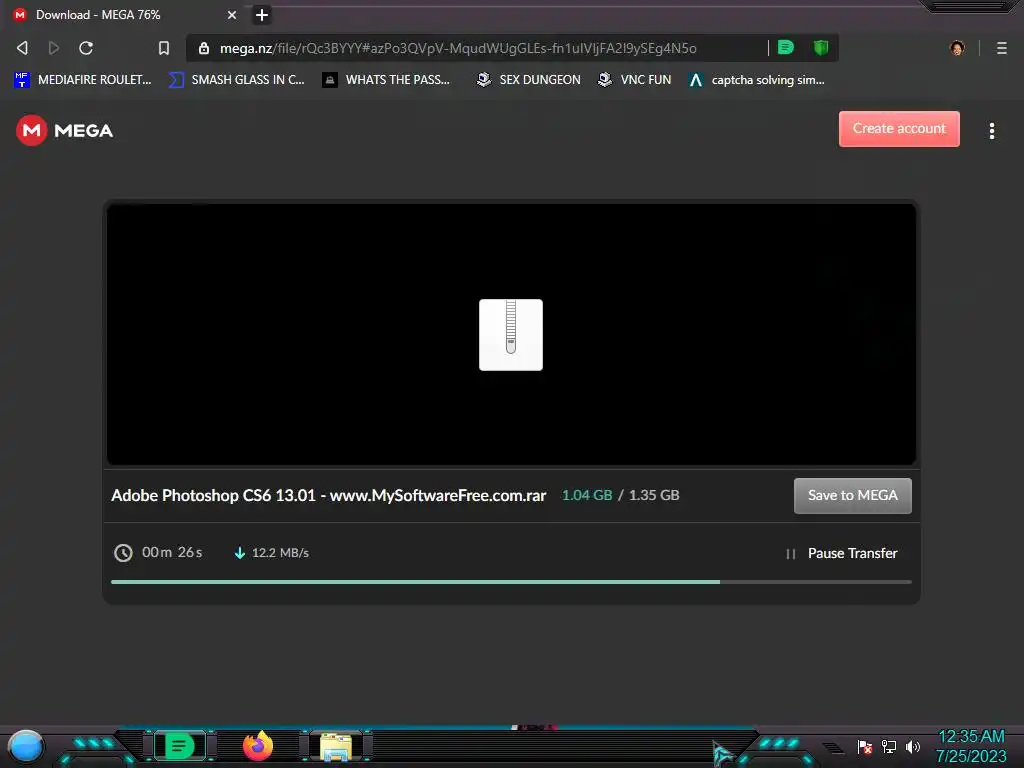
Task: Click the 00m 26s remaining time
Action: [x=172, y=552]
